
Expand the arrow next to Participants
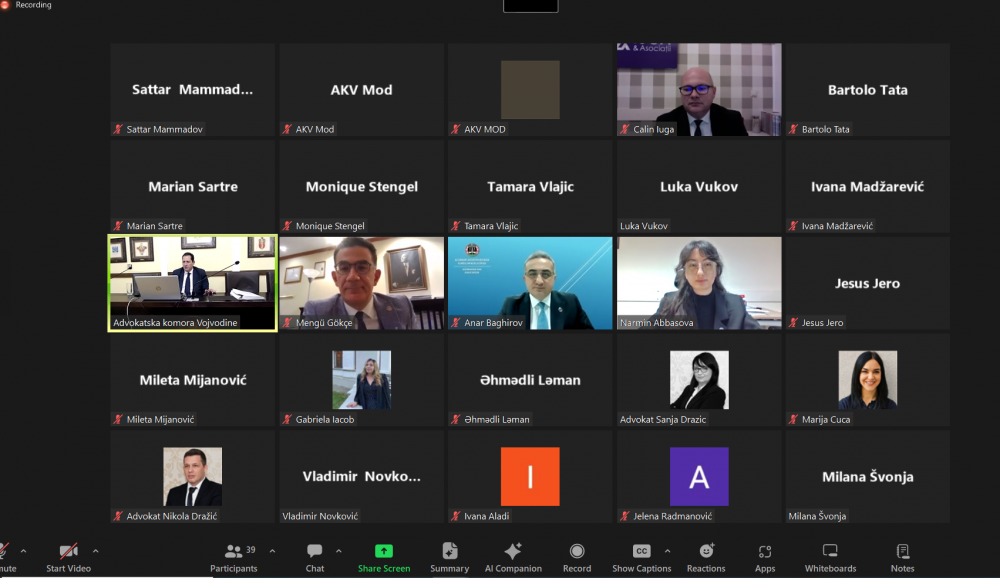(x=272, y=551)
